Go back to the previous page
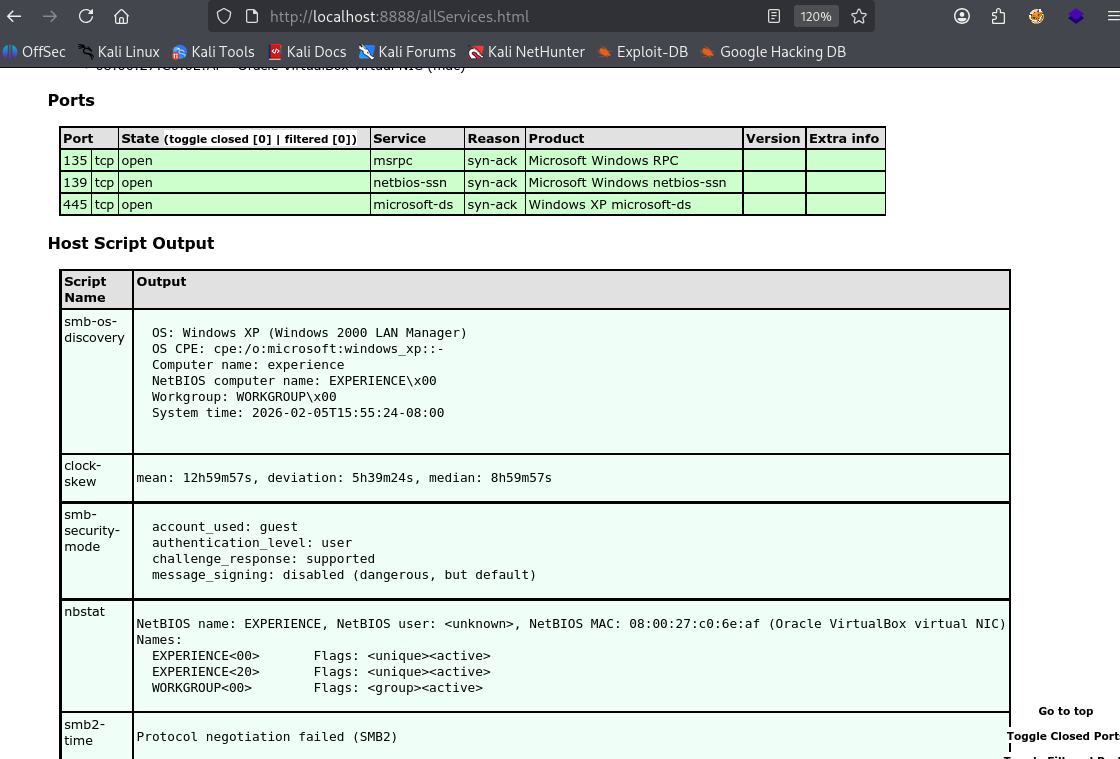The image size is (1120, 759). (x=14, y=16)
